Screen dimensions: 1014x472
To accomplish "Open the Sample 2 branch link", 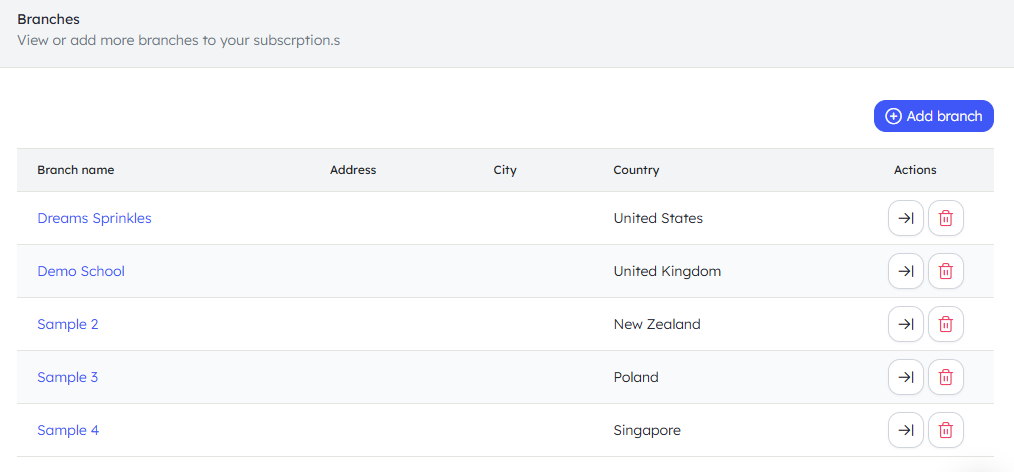I will [x=68, y=324].
